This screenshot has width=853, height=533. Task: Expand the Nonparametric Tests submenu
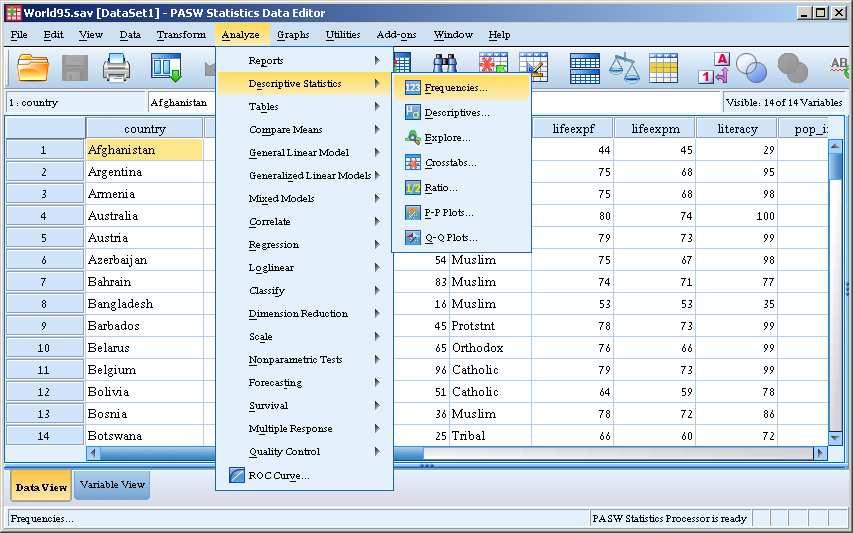[x=305, y=360]
